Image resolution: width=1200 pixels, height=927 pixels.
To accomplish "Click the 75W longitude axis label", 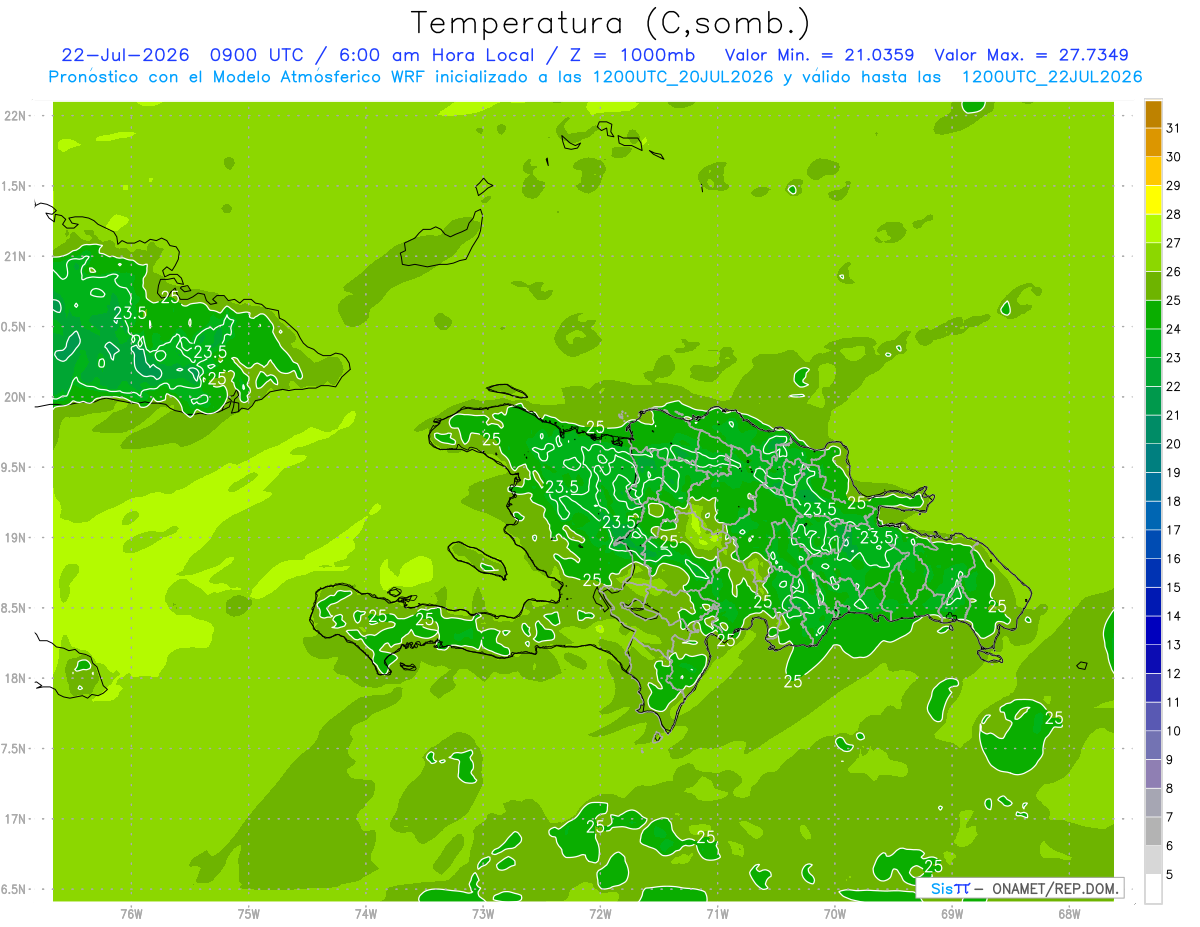I will tap(249, 913).
